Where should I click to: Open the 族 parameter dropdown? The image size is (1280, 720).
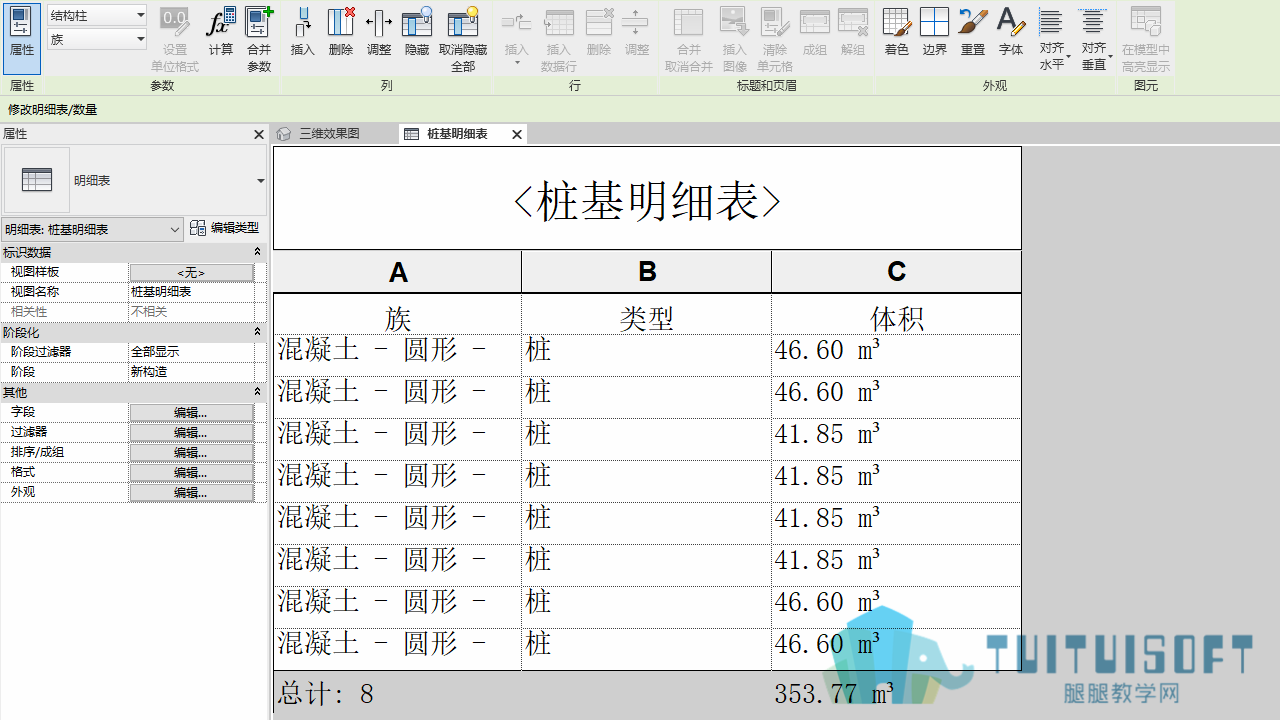[x=97, y=39]
